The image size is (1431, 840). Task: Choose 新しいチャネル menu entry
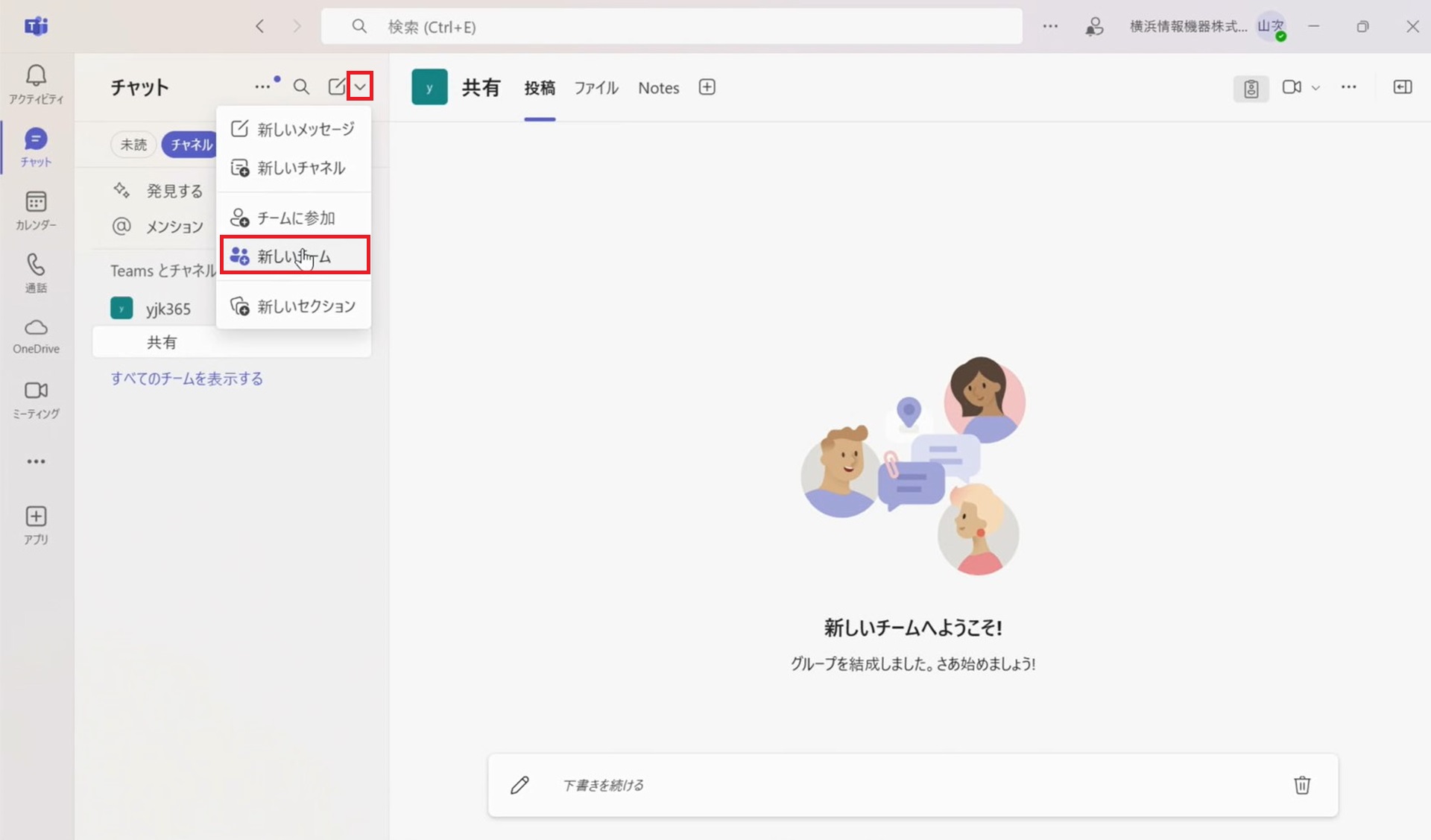click(x=300, y=168)
